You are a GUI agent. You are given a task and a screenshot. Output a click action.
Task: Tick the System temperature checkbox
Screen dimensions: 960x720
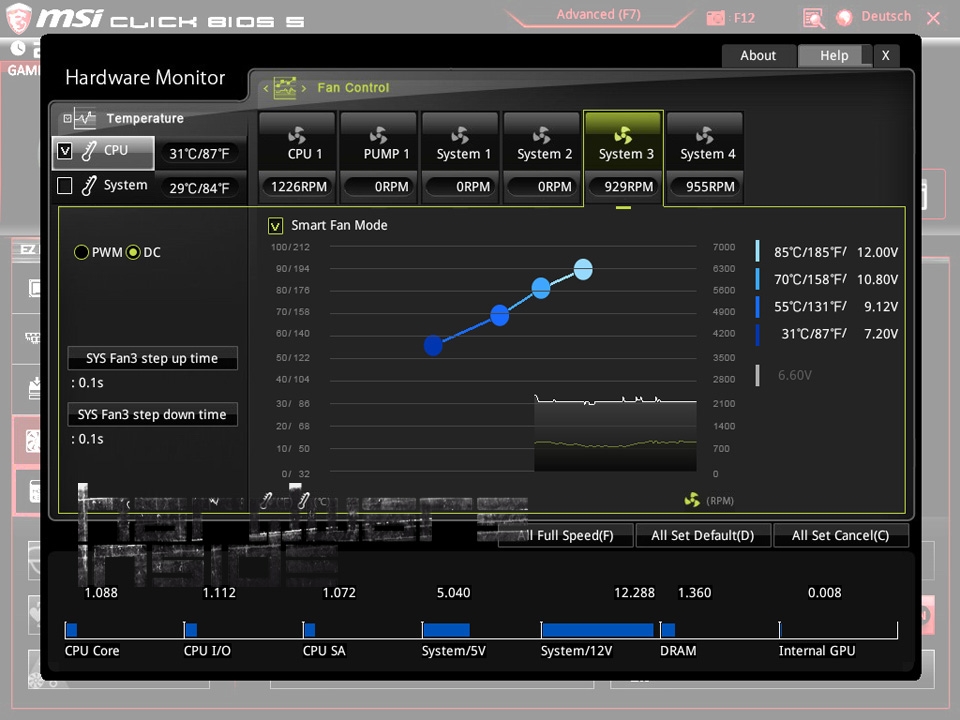64,186
